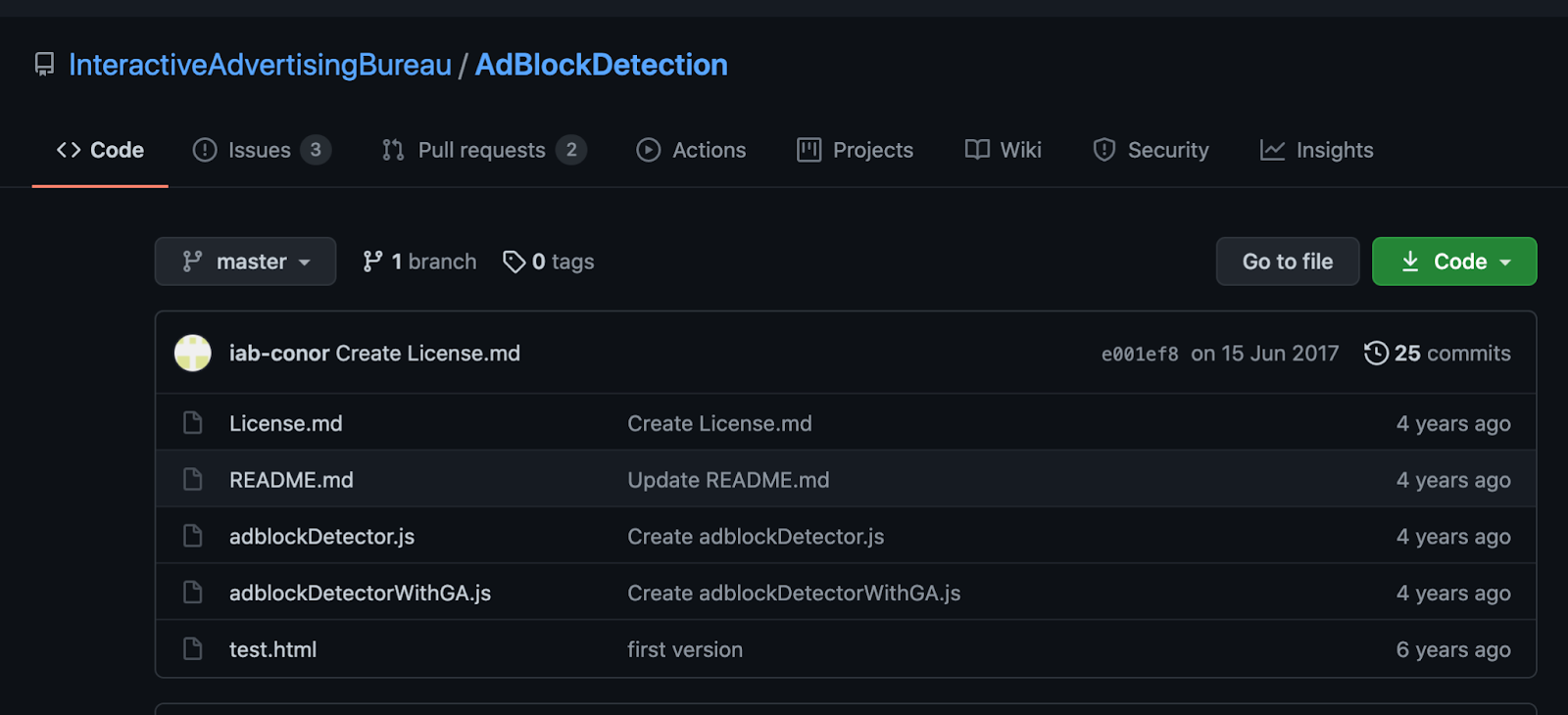Click the Pull requests count badge 2
Screen dimensions: 1568x715
(x=571, y=150)
